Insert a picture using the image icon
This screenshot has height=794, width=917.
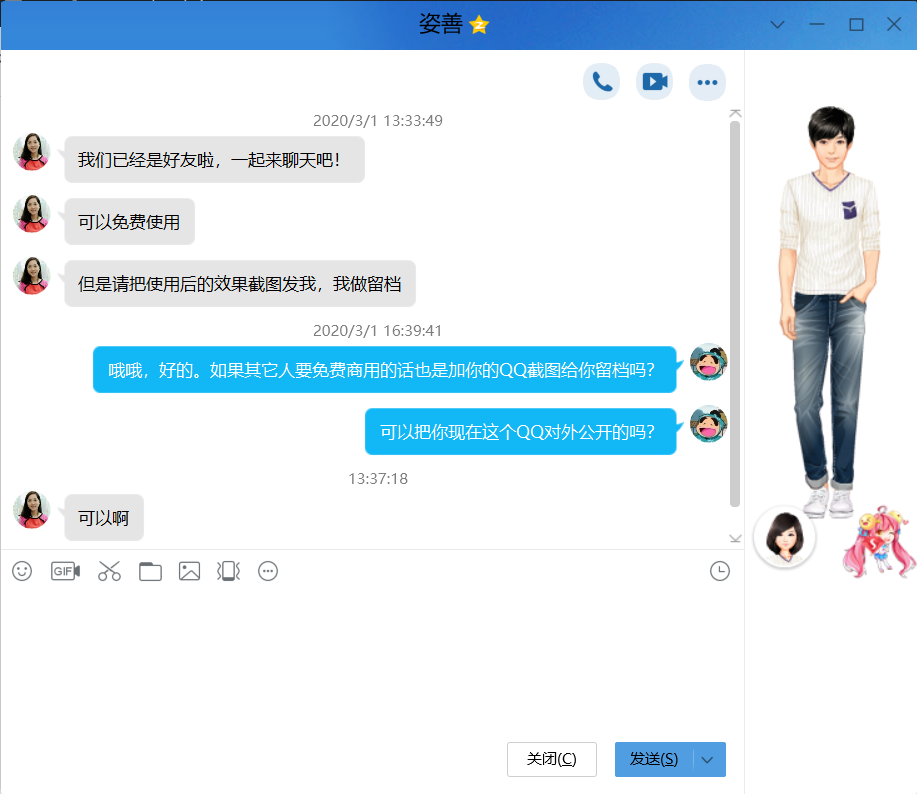(189, 571)
